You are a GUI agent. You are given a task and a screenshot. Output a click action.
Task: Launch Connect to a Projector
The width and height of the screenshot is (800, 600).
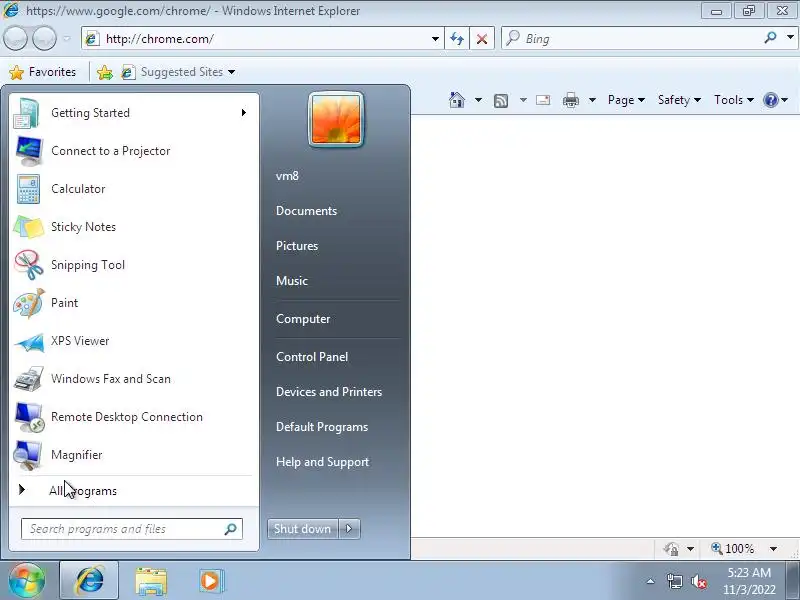[x=134, y=151]
